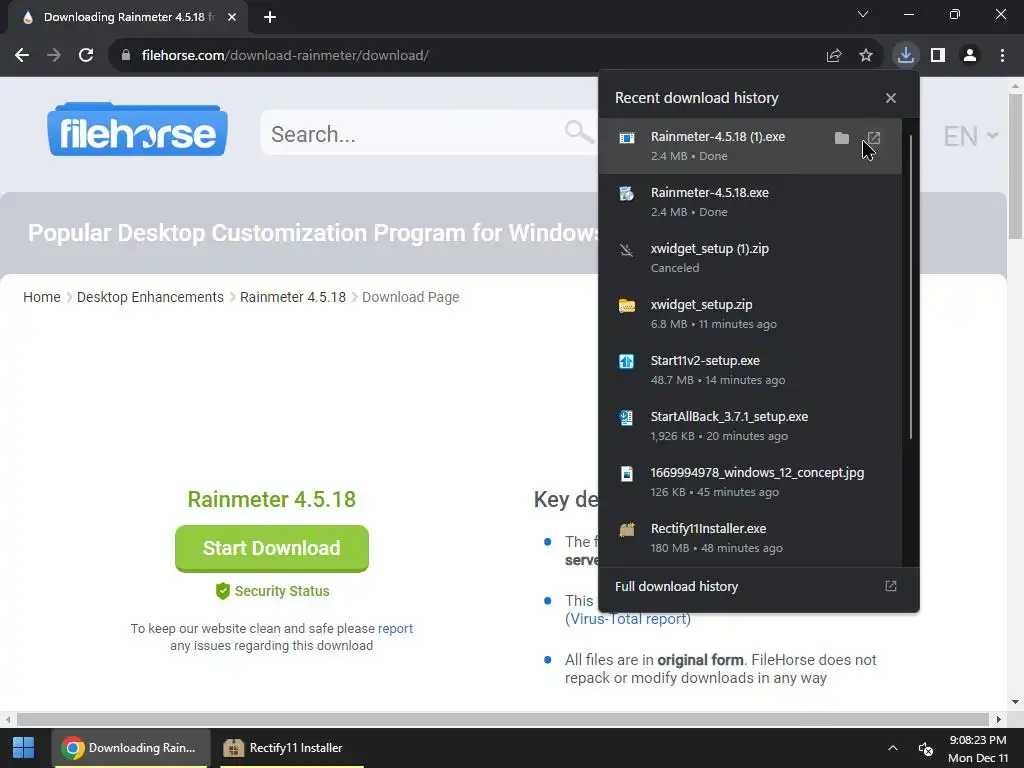
Task: Open Chrome's three-dot menu
Action: pos(1002,56)
